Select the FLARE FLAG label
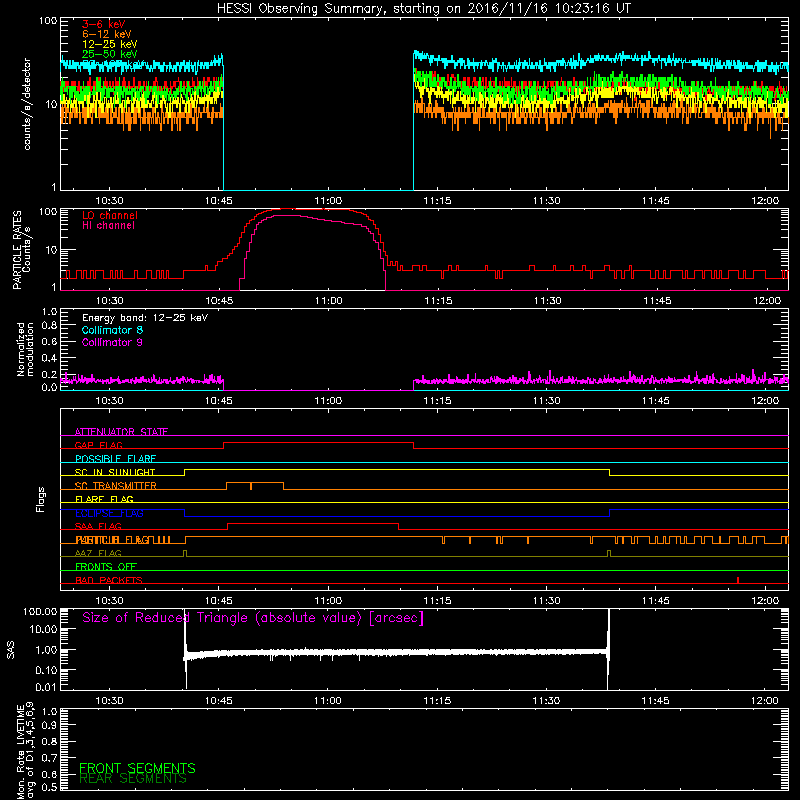 coord(104,499)
